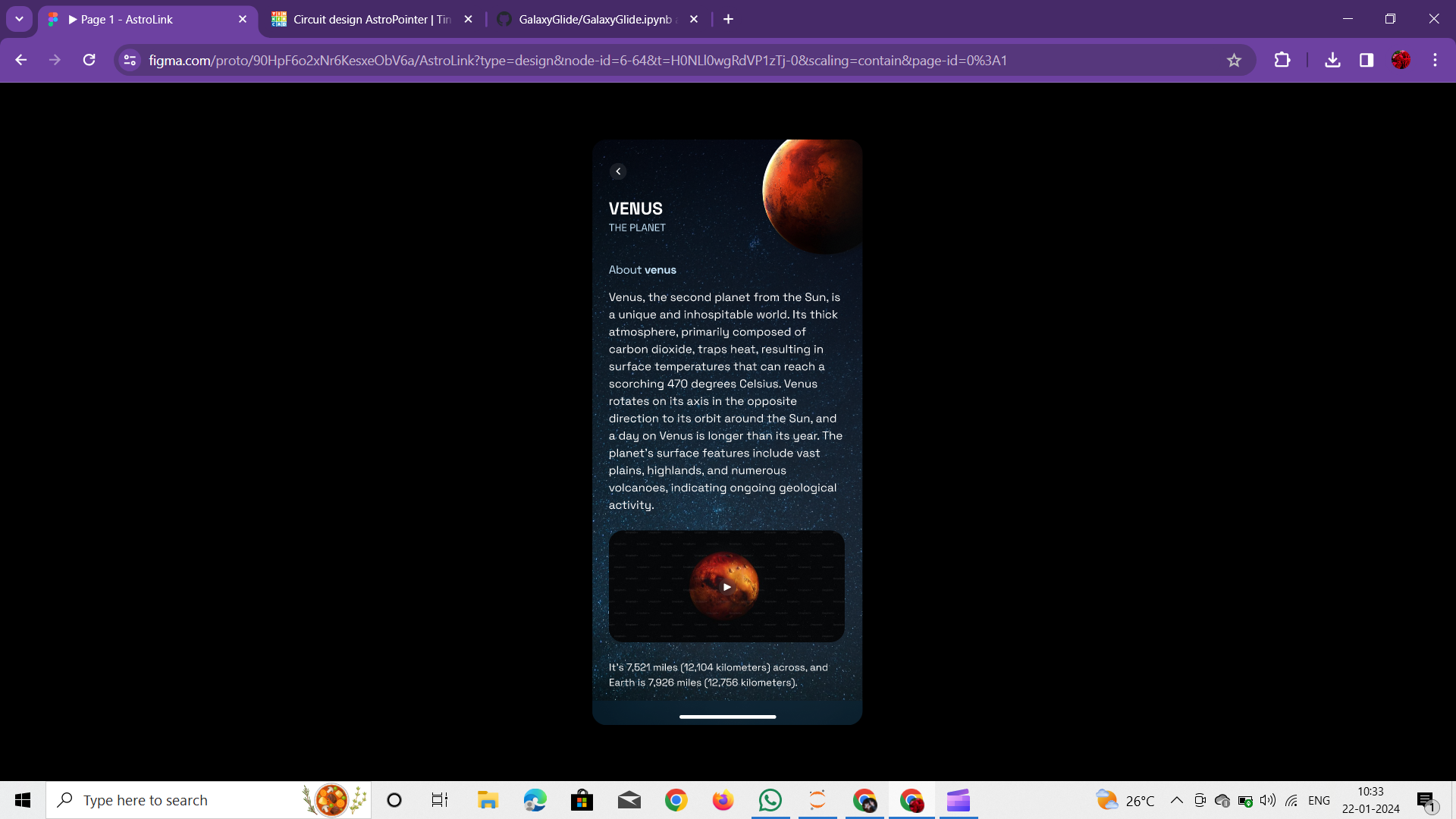Open the volume control in system tray
The height and width of the screenshot is (819, 1456).
[x=1267, y=800]
